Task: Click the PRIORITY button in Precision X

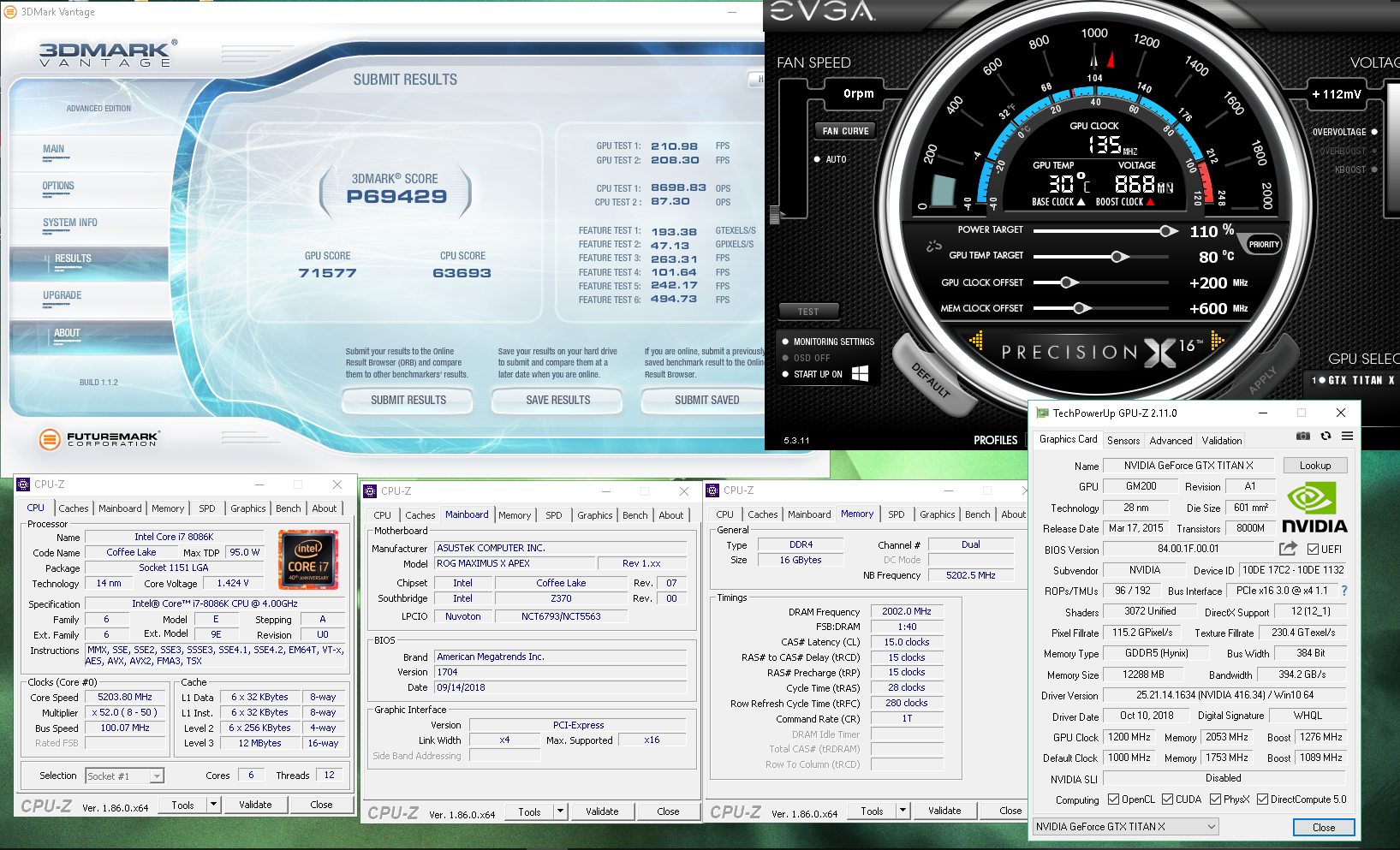Action: (1264, 245)
